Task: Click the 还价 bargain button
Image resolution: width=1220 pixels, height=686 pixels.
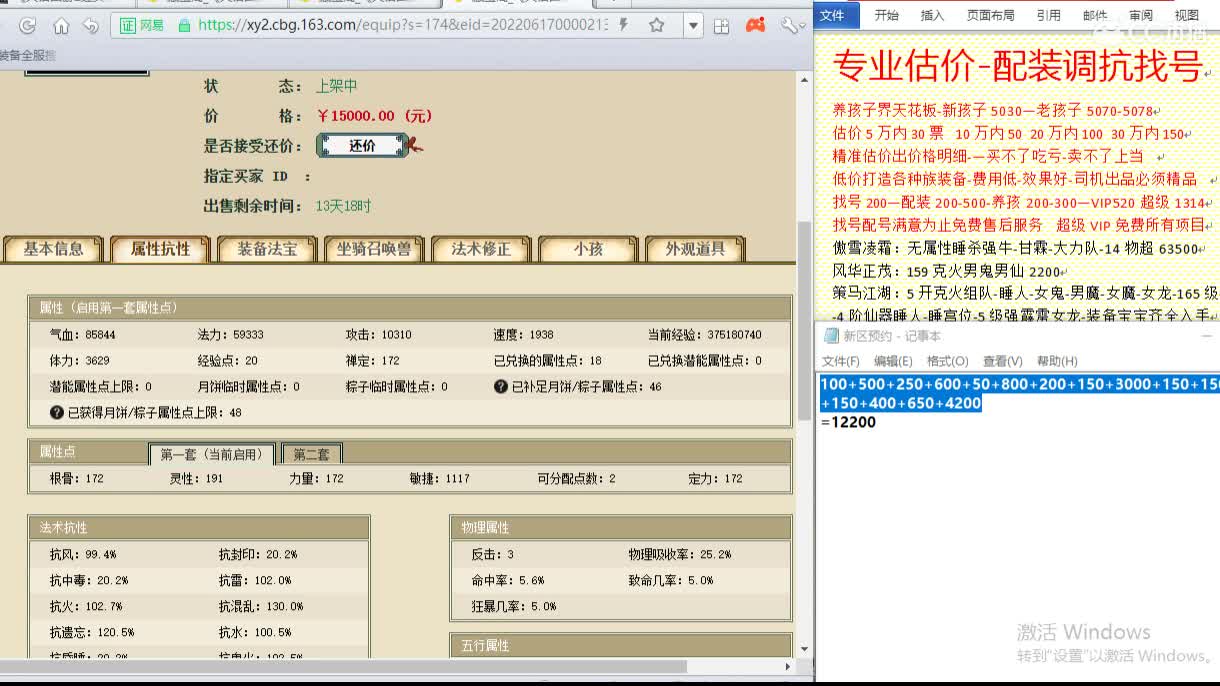Action: click(363, 145)
